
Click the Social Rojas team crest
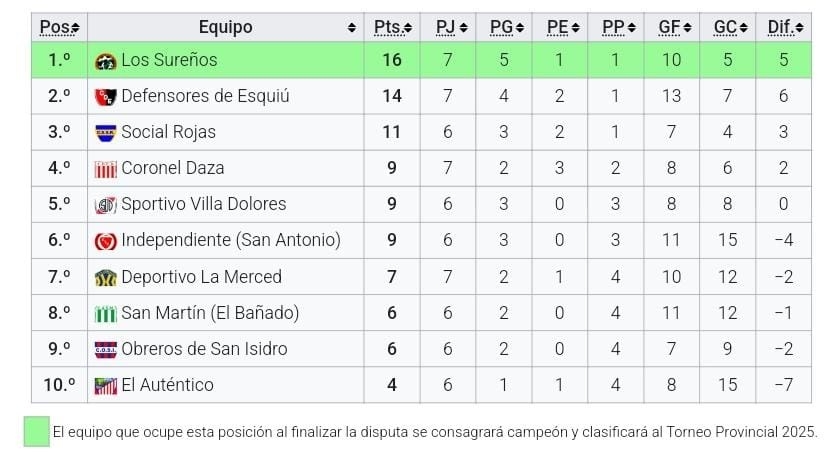click(x=105, y=133)
